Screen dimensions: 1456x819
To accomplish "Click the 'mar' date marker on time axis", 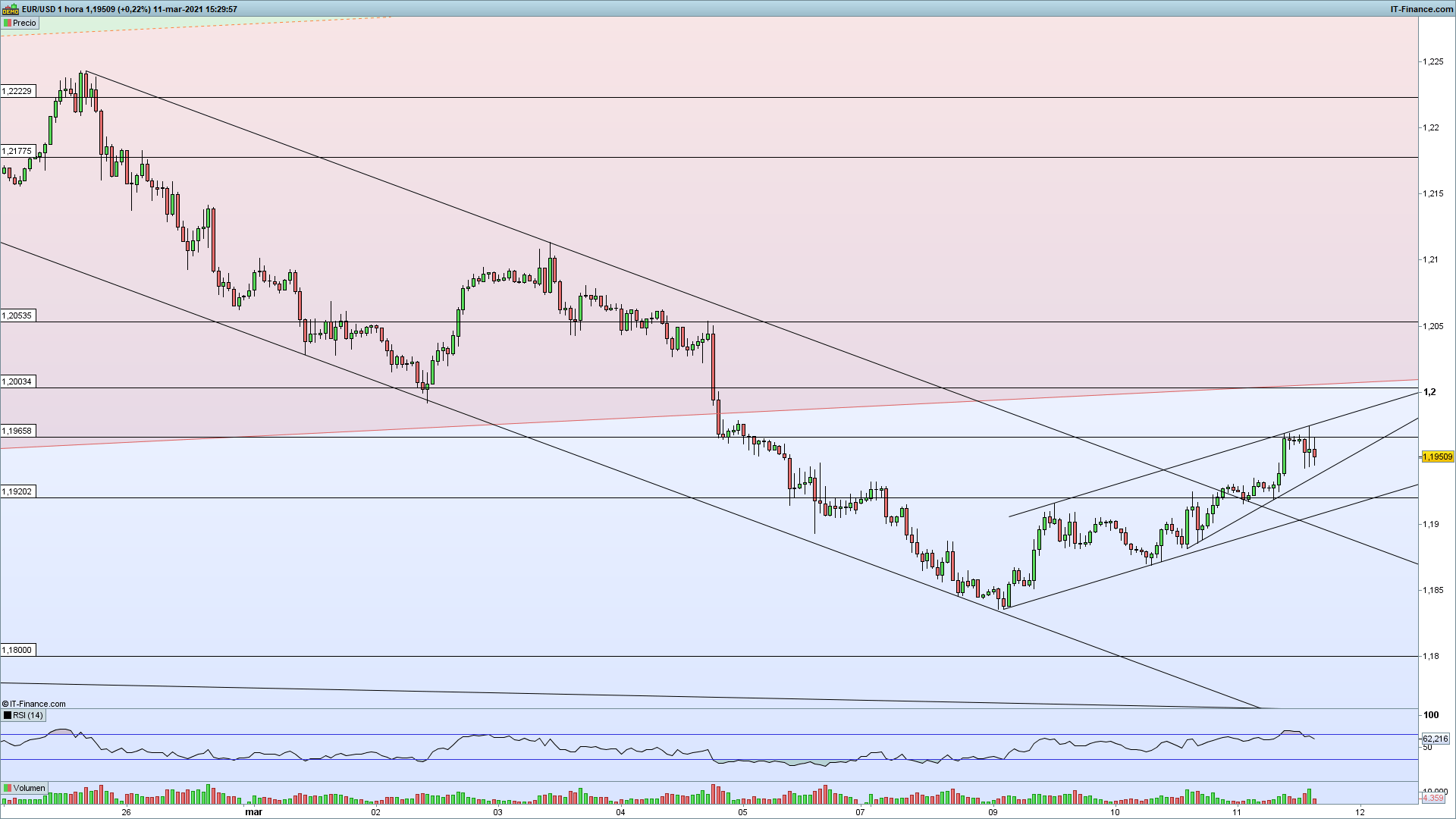I will 253,812.
